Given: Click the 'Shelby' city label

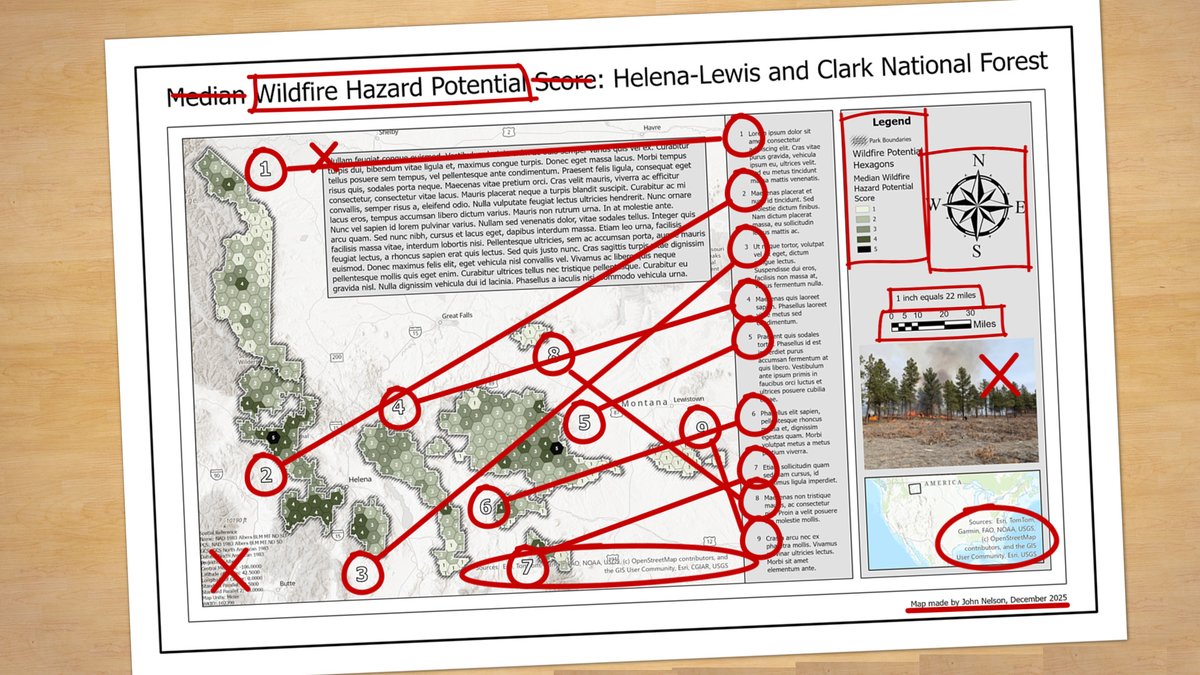Looking at the screenshot, I should coord(388,131).
